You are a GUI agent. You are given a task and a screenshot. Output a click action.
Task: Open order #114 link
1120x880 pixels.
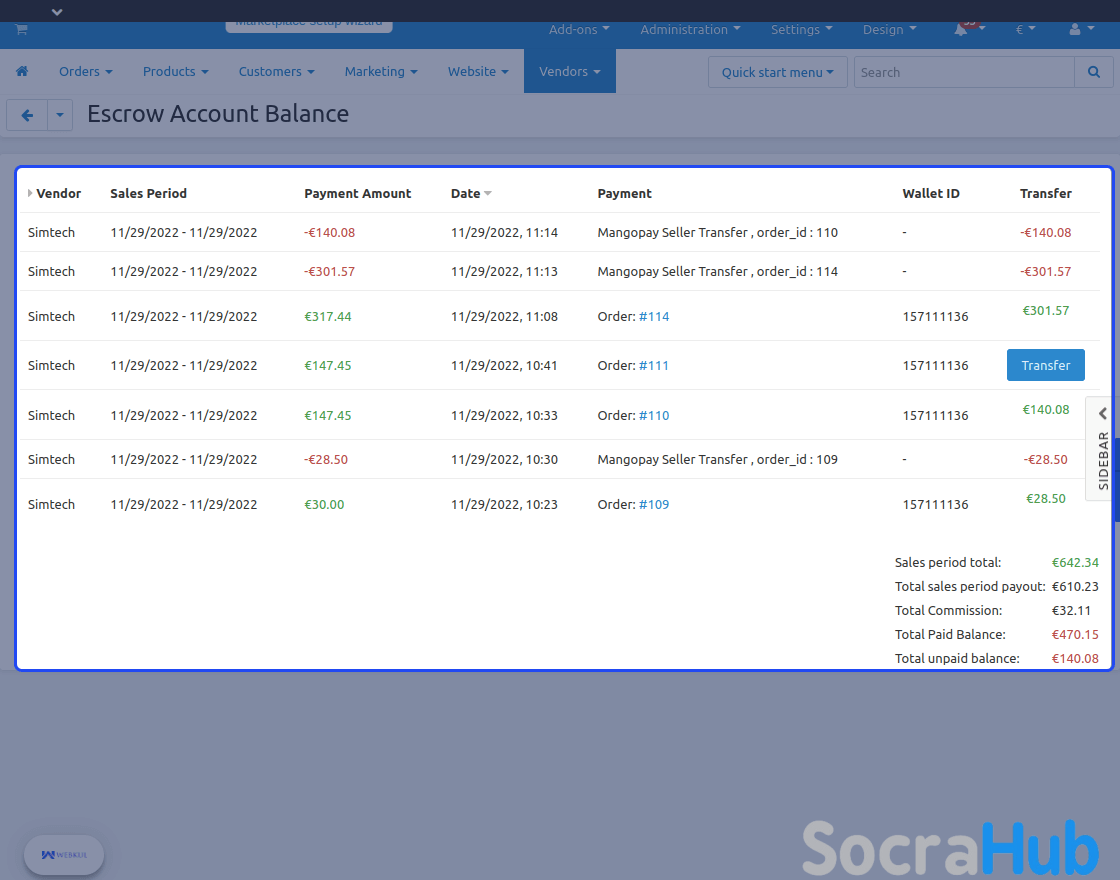(x=654, y=316)
